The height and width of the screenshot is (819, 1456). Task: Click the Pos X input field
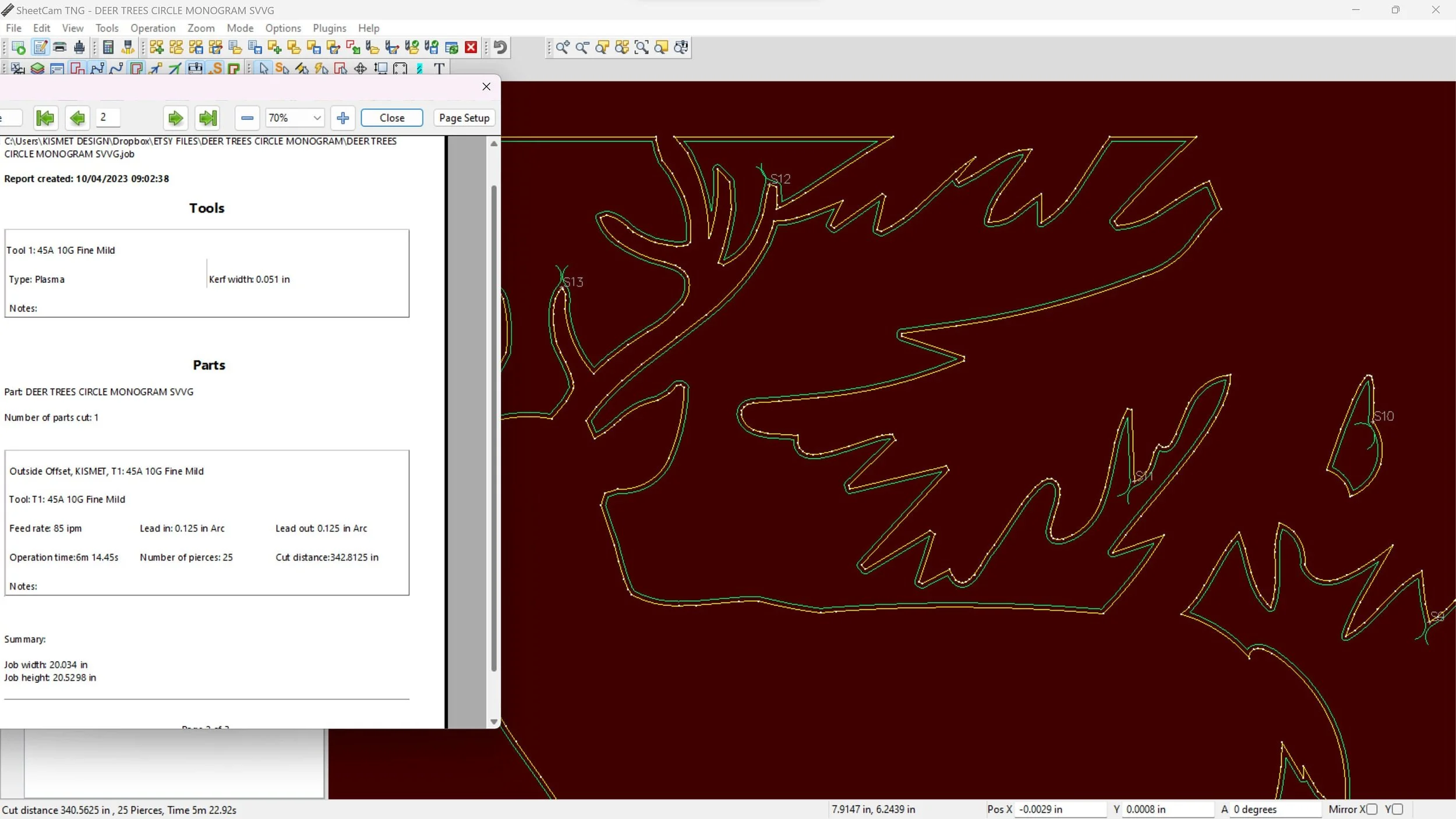[1060, 809]
